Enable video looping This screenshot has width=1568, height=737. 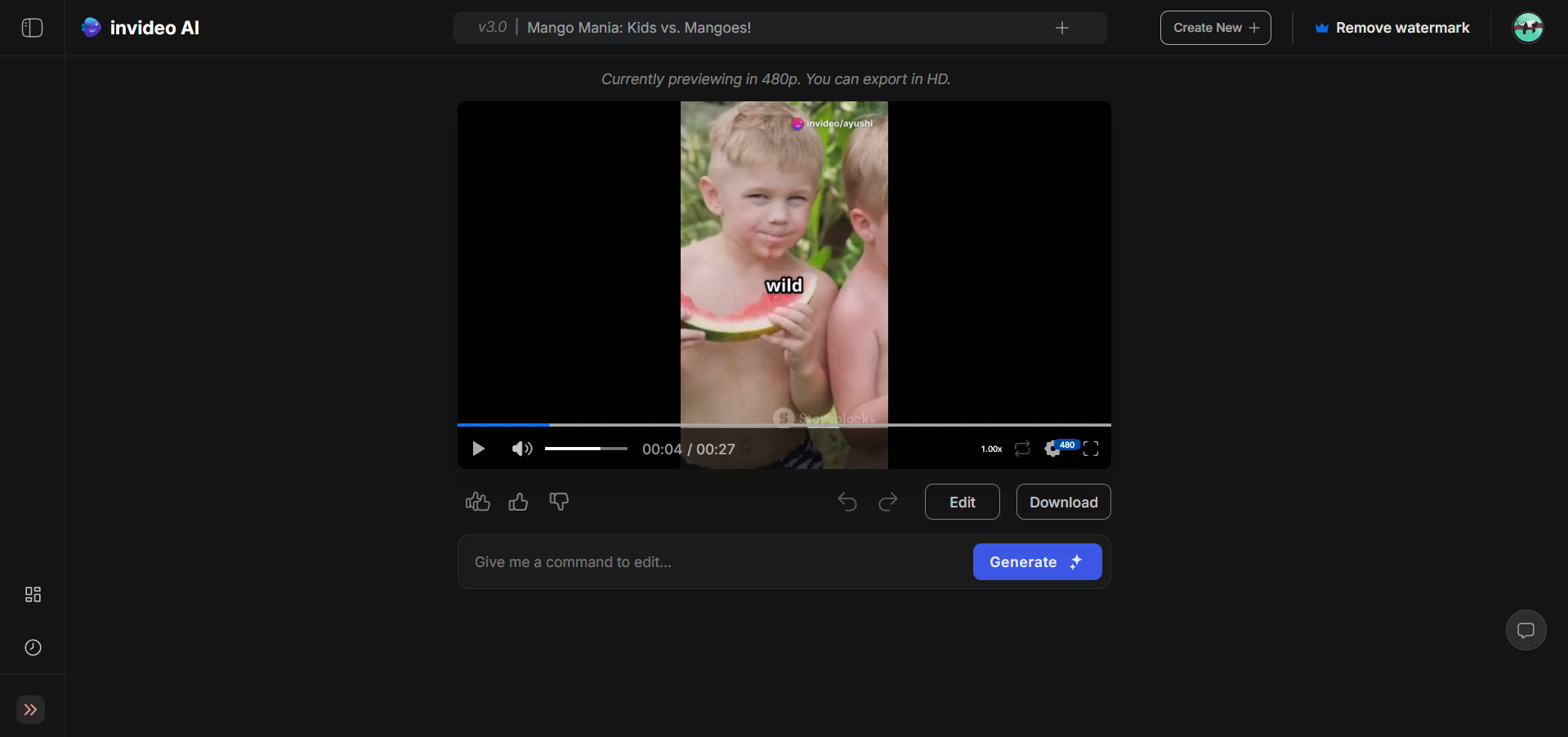click(1021, 449)
